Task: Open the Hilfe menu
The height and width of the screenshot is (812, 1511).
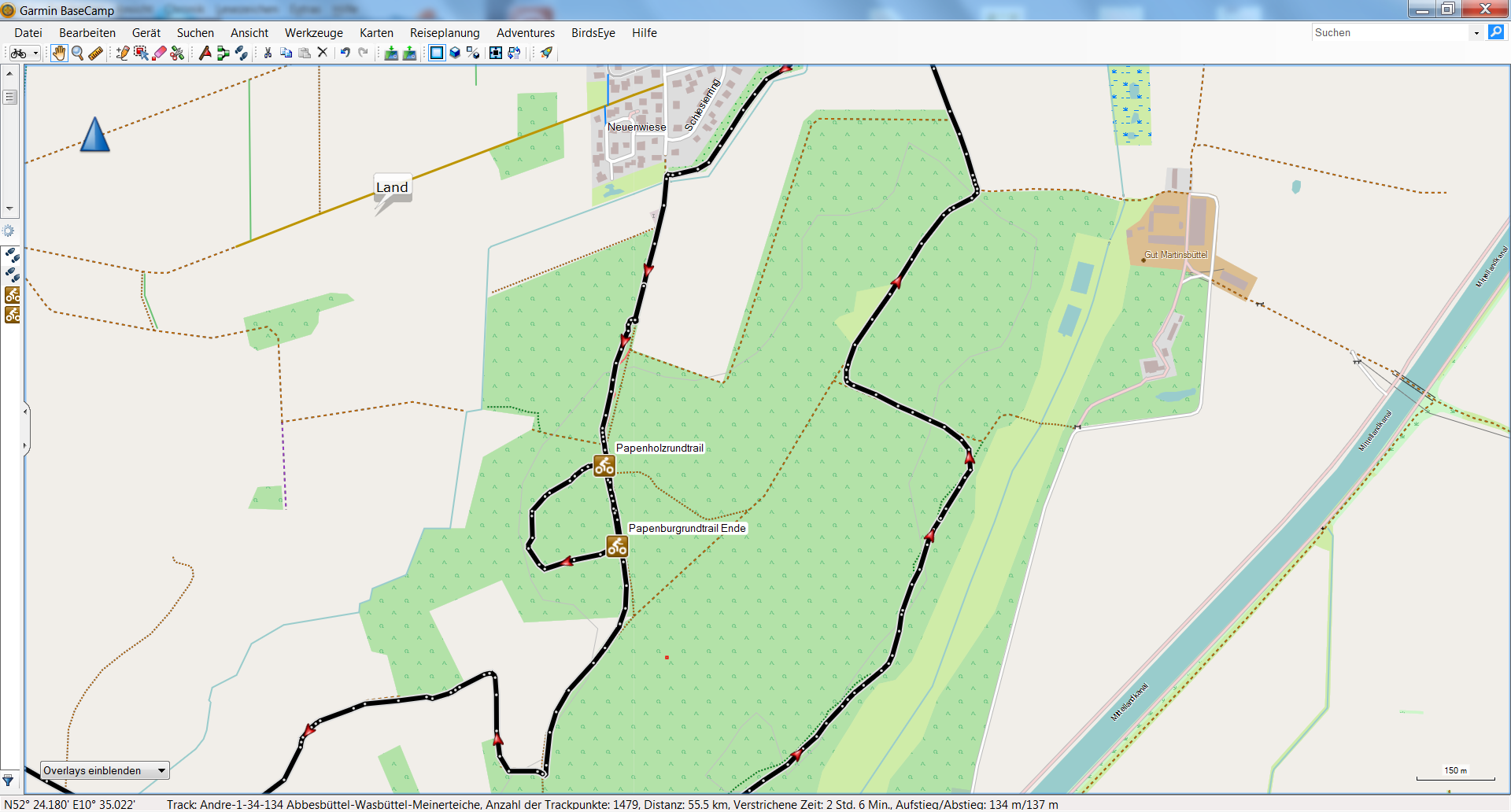Action: click(645, 33)
